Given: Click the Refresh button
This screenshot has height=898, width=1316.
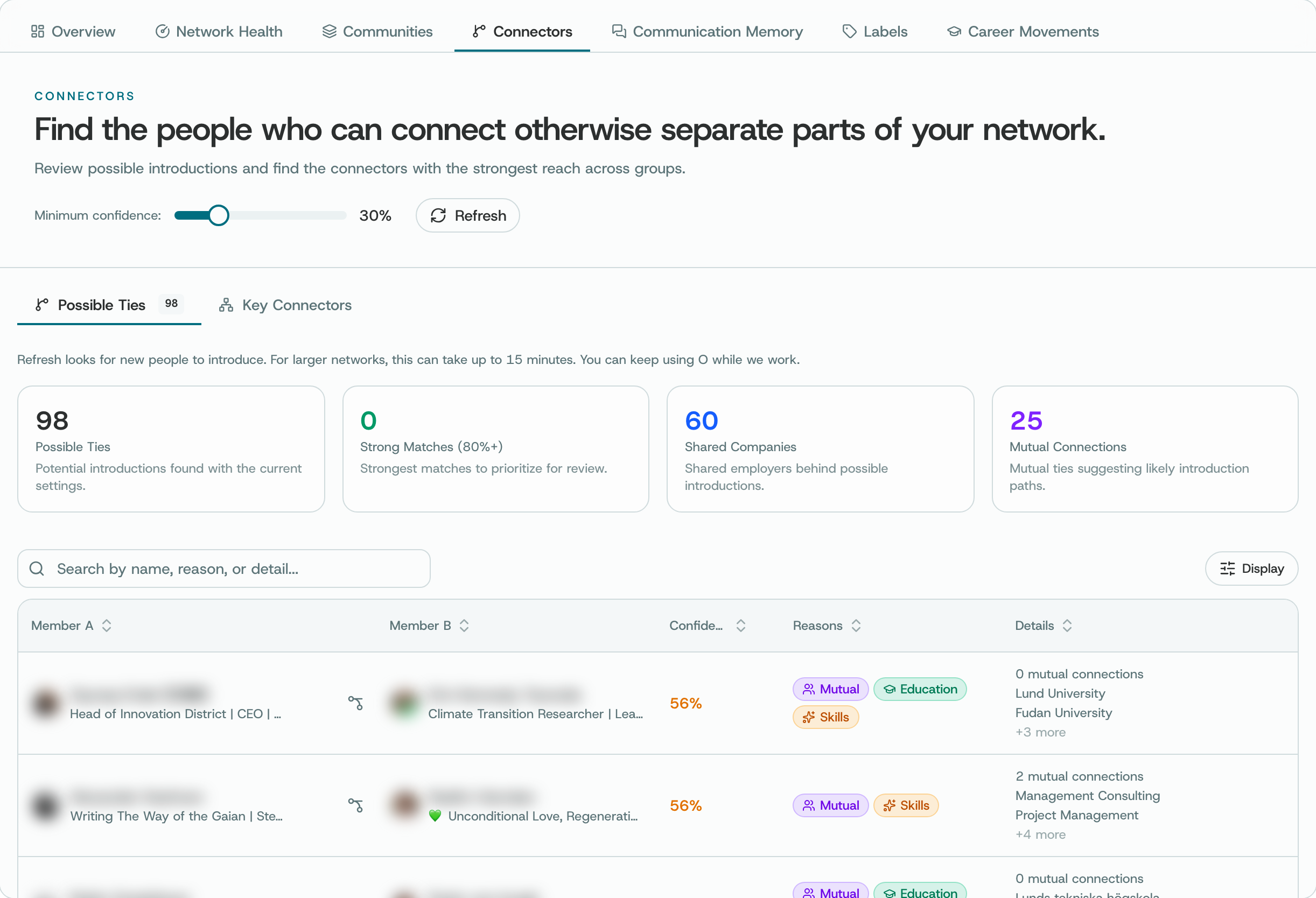Looking at the screenshot, I should (x=468, y=215).
